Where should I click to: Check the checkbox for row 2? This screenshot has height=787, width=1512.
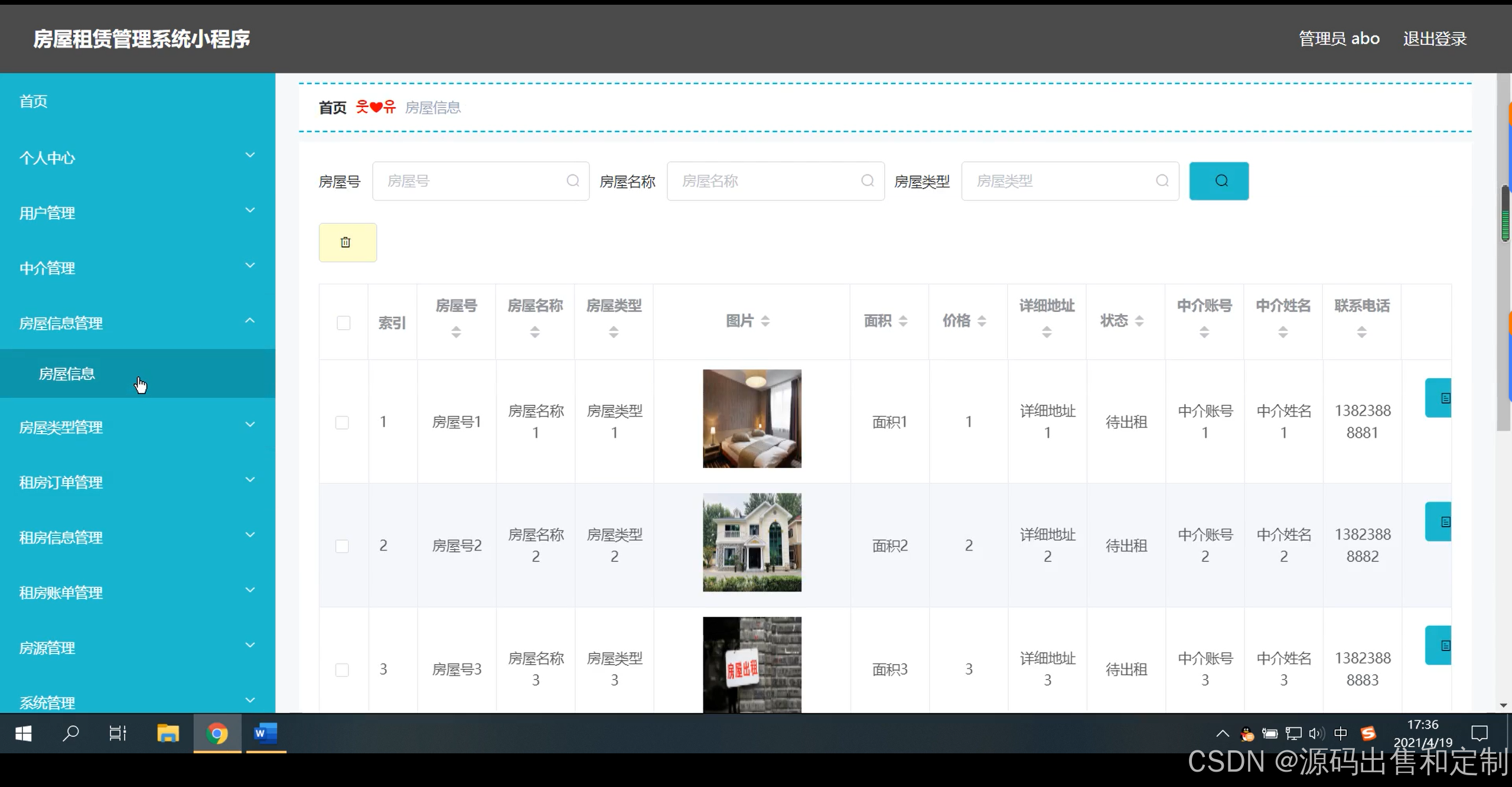coord(342,546)
